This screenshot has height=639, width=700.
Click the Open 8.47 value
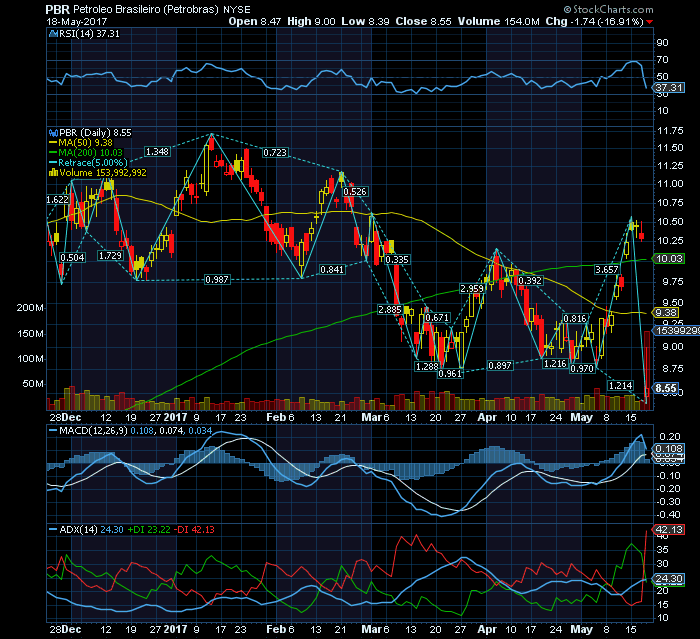tap(254, 21)
